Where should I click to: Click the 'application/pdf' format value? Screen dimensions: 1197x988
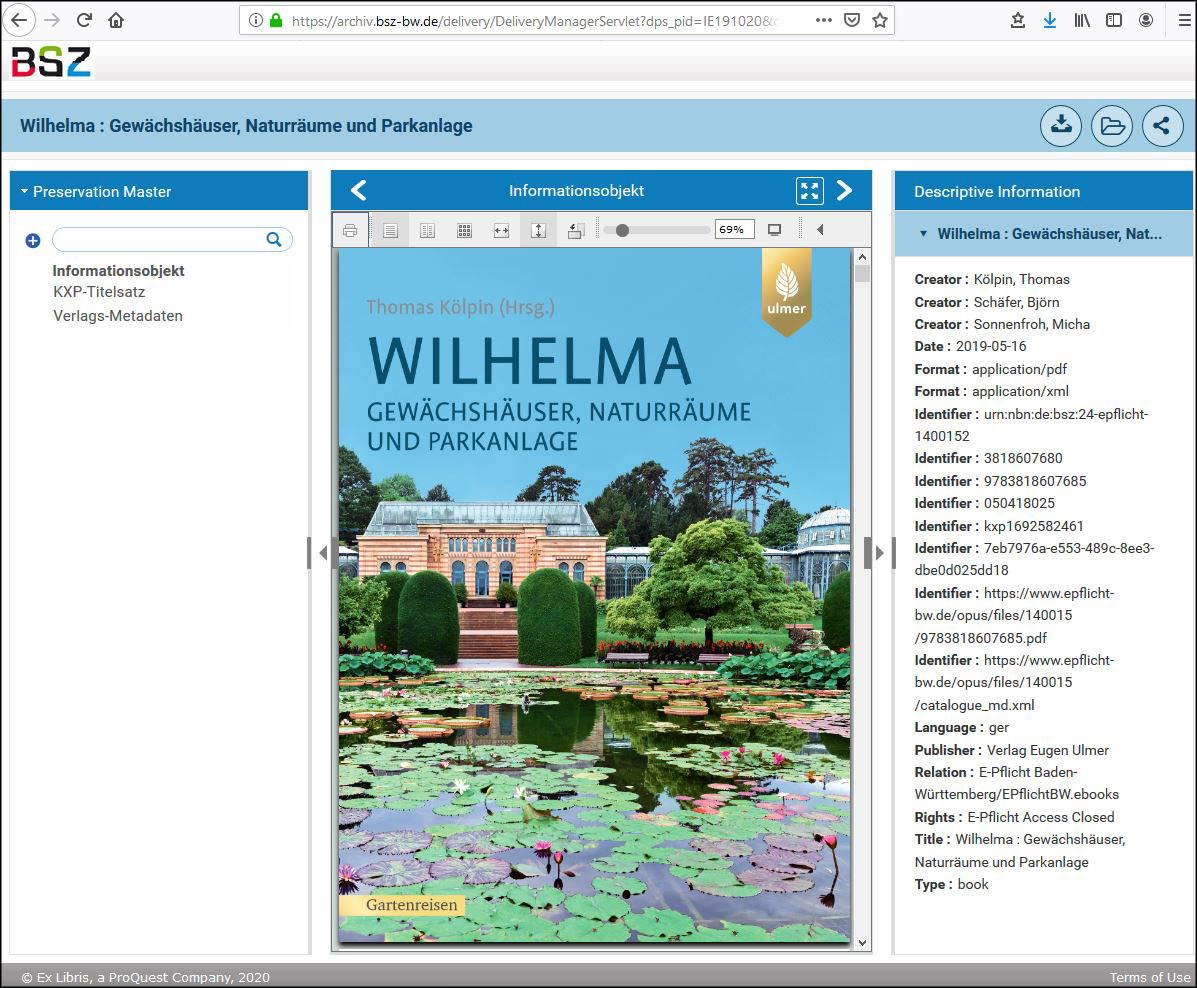(1019, 370)
